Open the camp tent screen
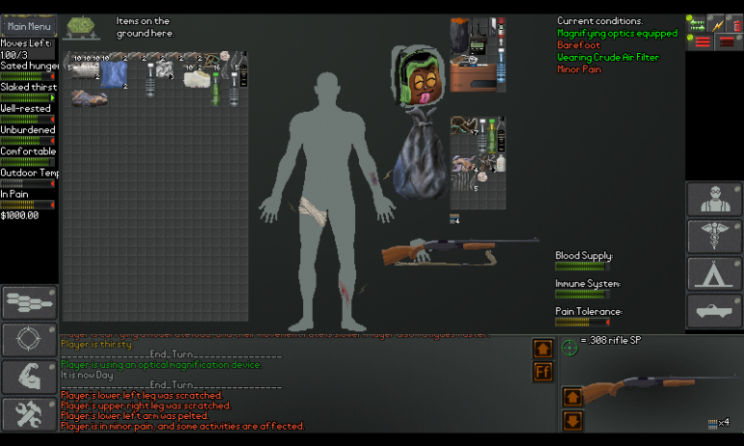 click(714, 274)
